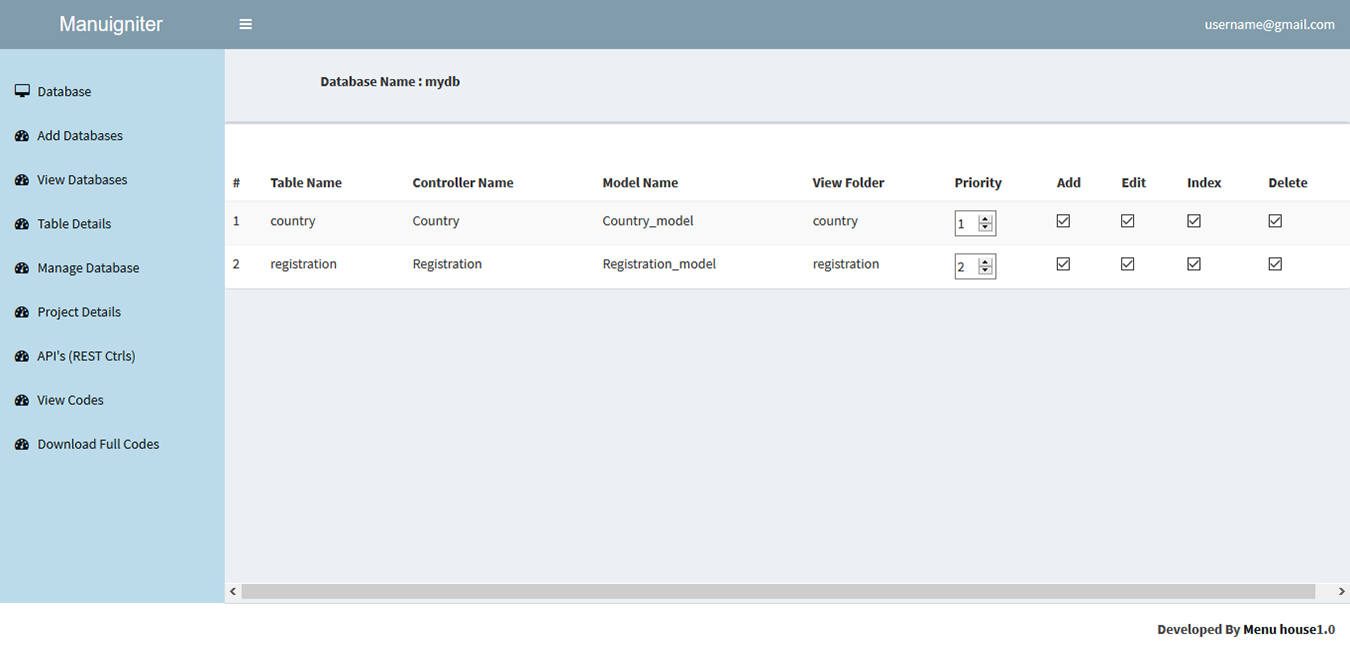Increase priority of country using up arrow
The width and height of the screenshot is (1350, 650).
985,219
